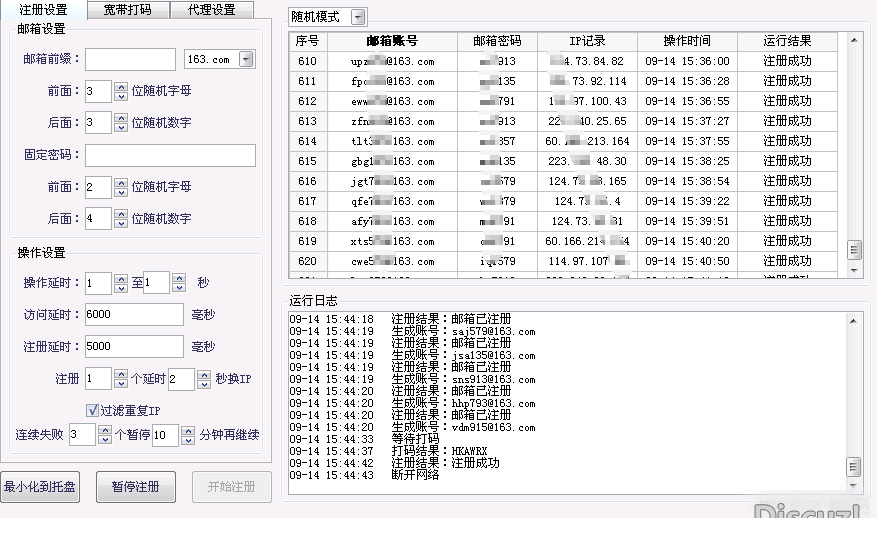Click the 开始注册 button
The width and height of the screenshot is (877, 541).
point(232,487)
